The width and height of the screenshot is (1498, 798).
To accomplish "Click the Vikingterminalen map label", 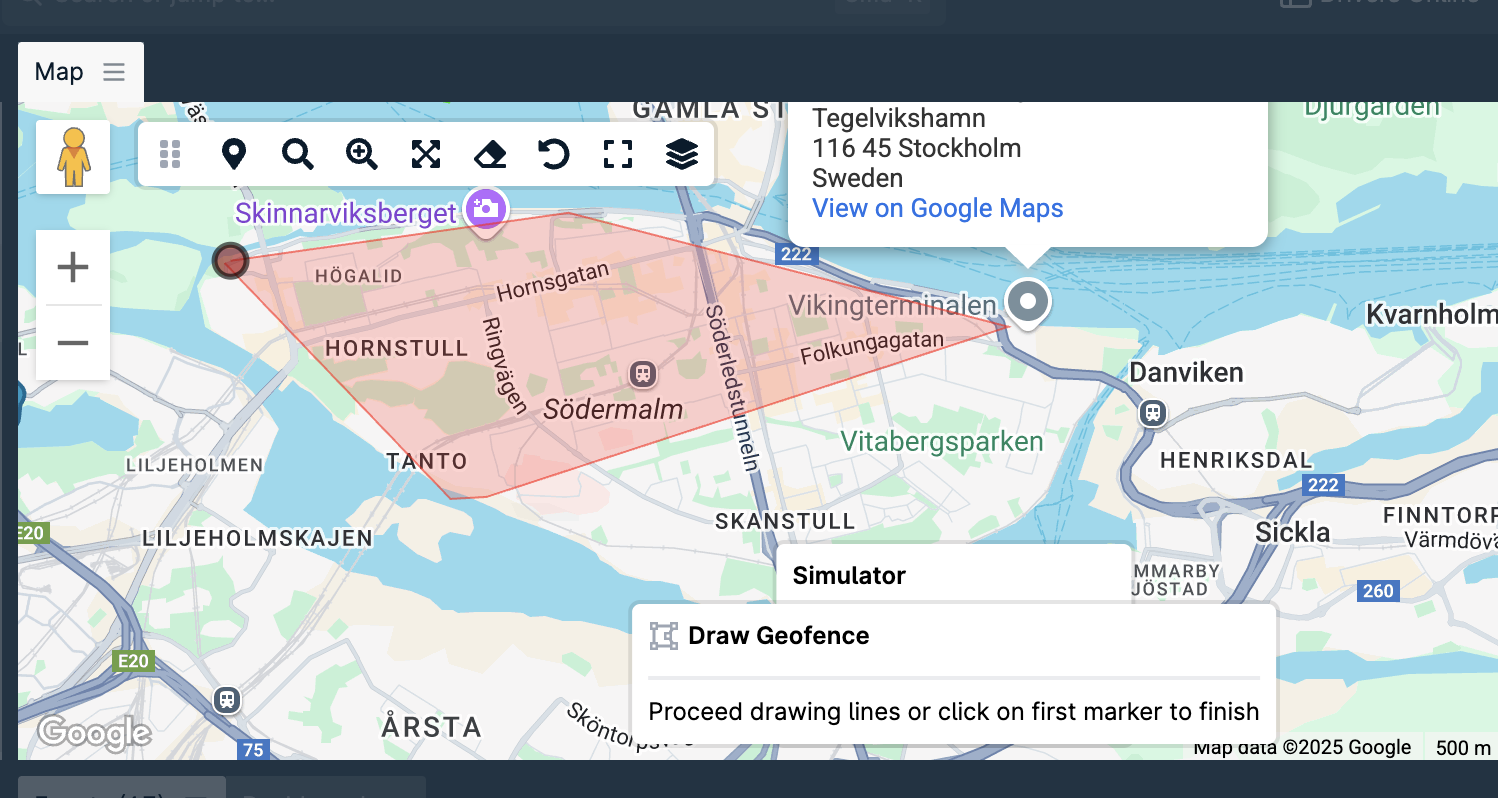I will pos(893,305).
